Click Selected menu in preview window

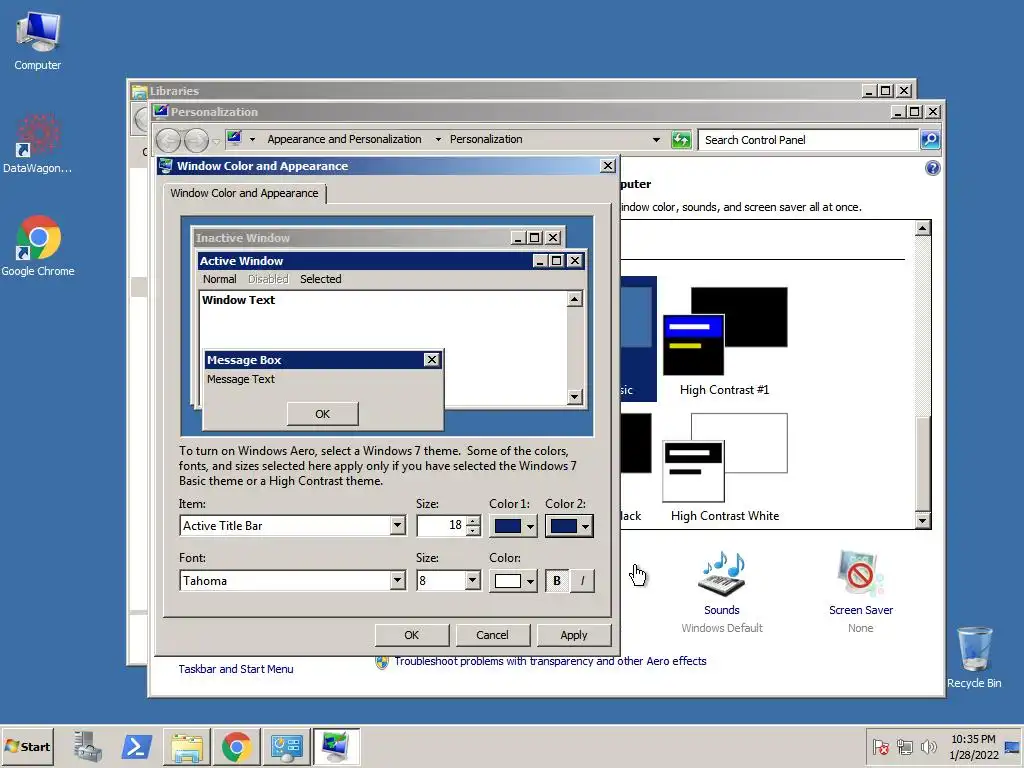321,279
